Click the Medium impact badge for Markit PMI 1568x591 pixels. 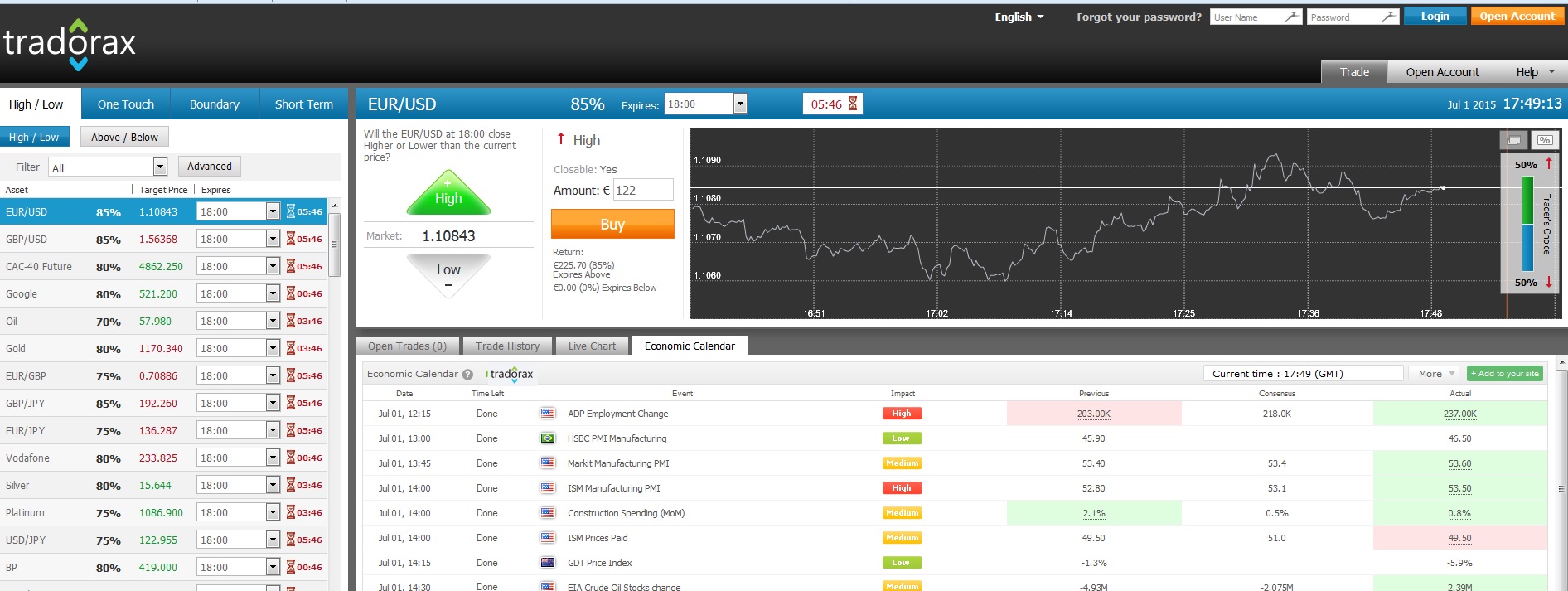pos(902,463)
